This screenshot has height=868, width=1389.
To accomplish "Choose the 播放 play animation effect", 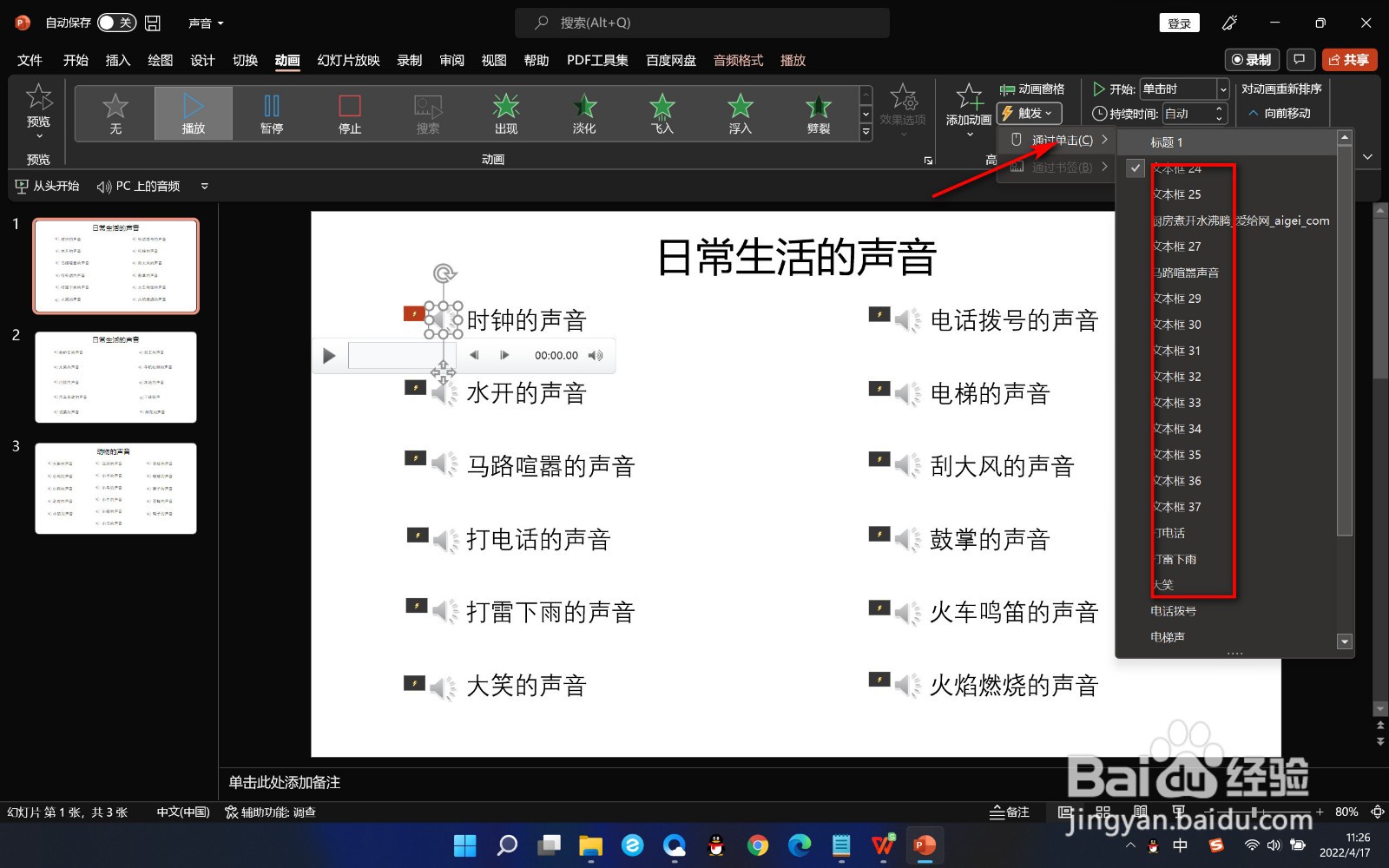I will (x=194, y=114).
